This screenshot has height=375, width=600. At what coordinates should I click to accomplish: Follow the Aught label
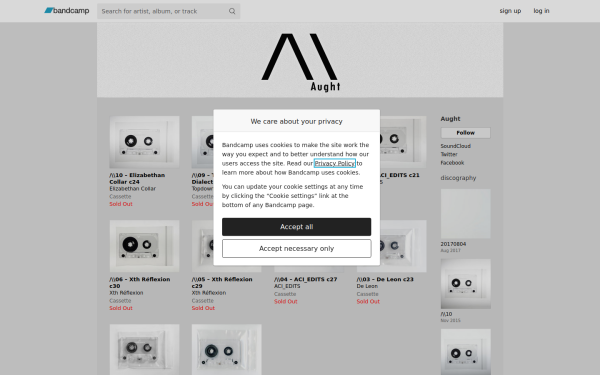[x=465, y=133]
